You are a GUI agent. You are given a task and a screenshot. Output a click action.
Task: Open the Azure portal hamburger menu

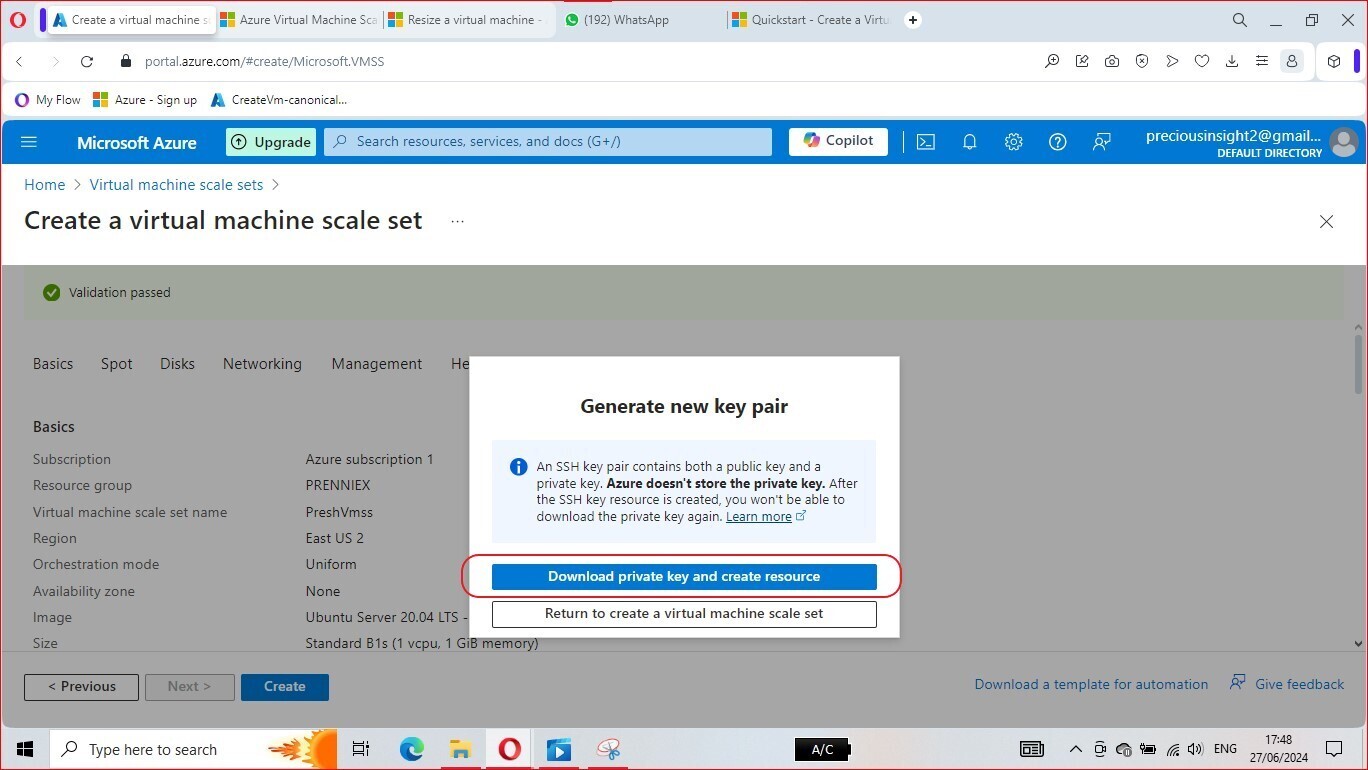[29, 142]
